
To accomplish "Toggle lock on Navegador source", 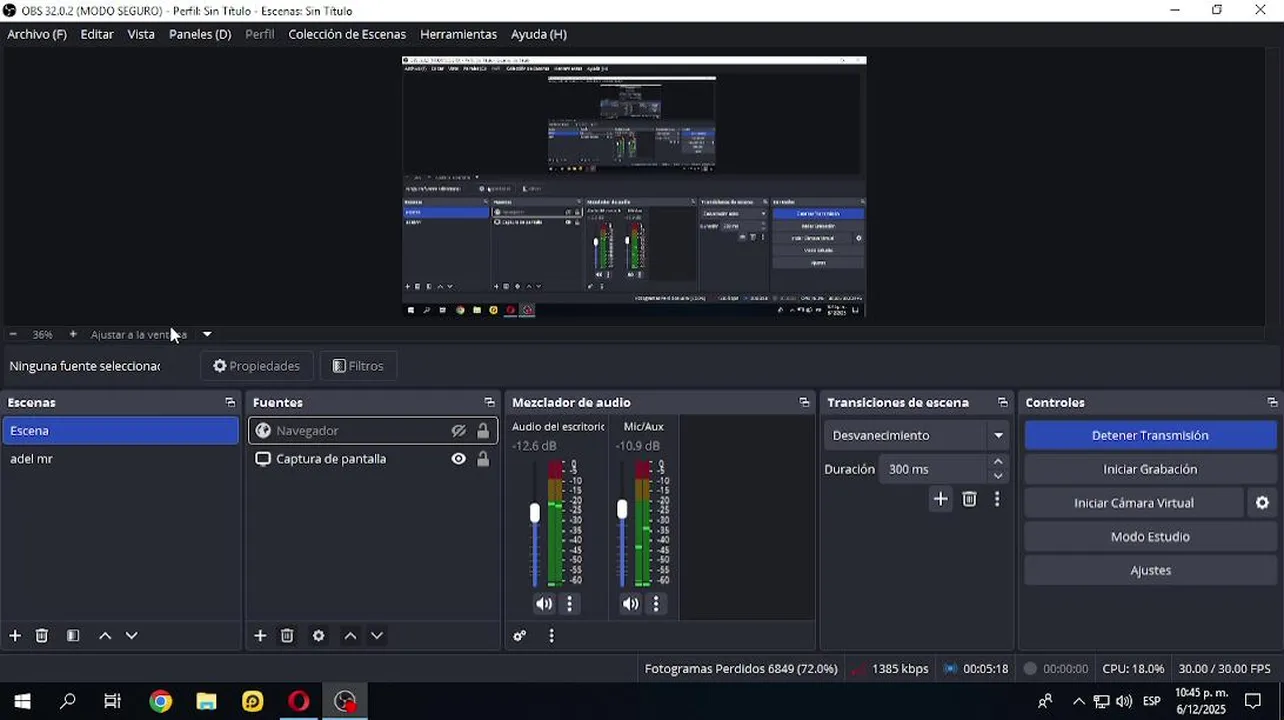I will (483, 431).
